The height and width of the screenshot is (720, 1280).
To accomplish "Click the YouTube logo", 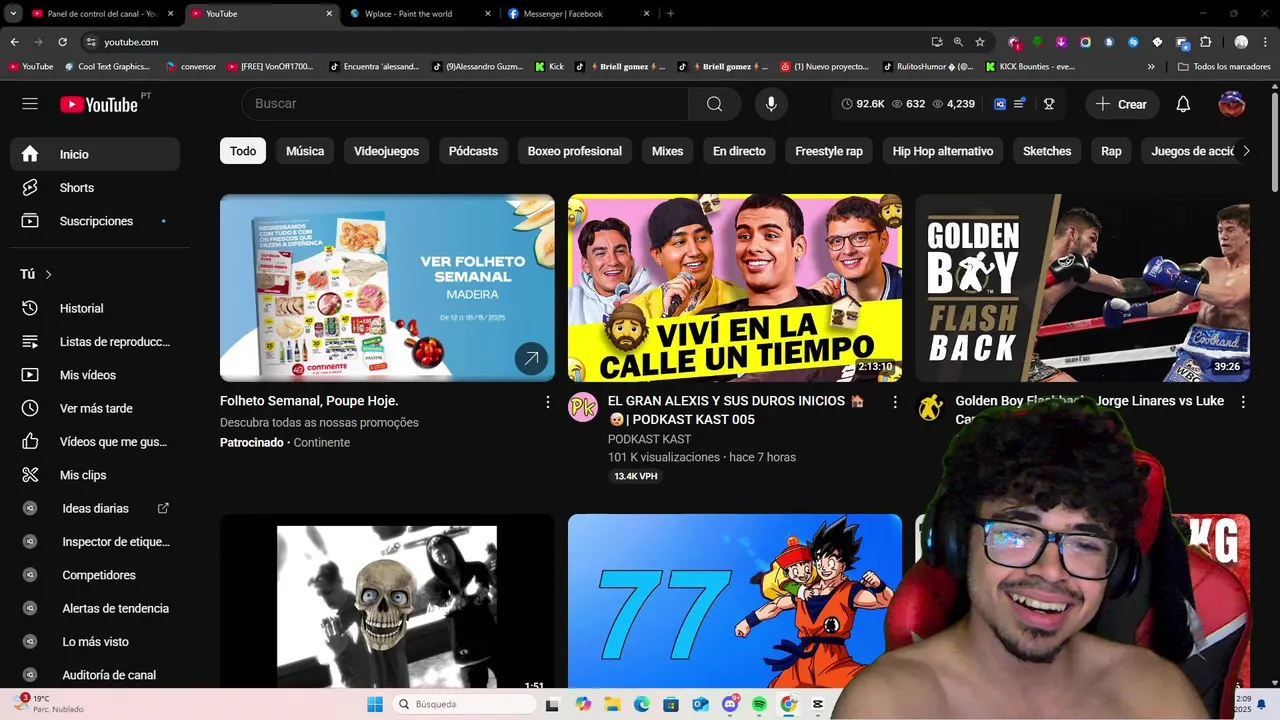I will [x=98, y=104].
